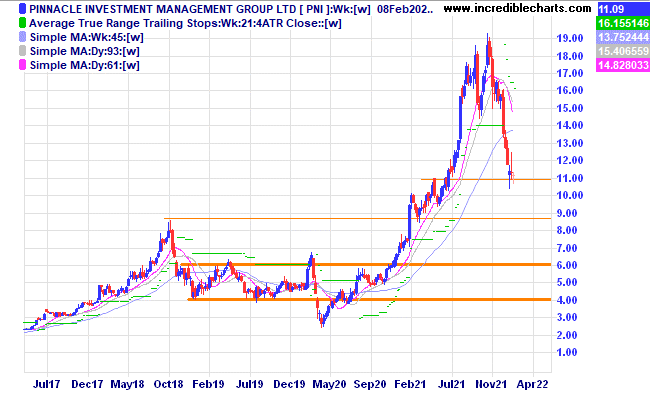
Task: Click the Jul19 date axis label
Action: coord(250,384)
